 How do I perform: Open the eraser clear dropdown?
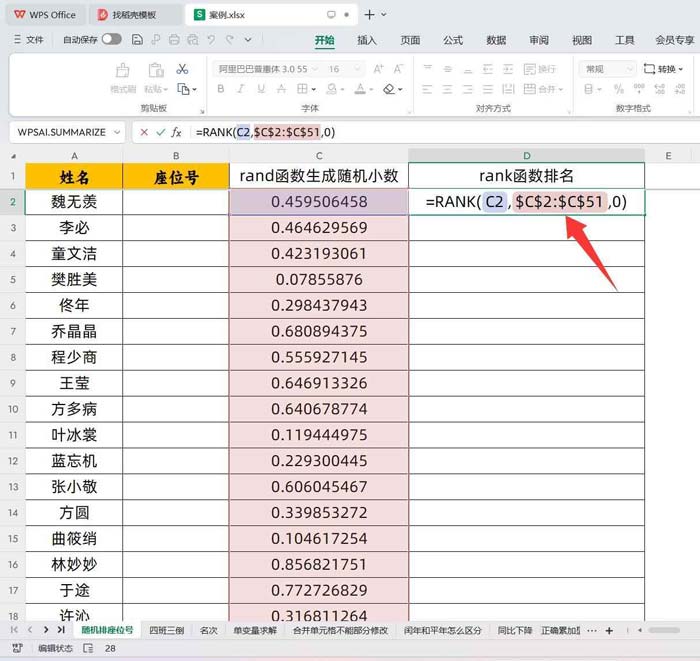click(x=400, y=89)
